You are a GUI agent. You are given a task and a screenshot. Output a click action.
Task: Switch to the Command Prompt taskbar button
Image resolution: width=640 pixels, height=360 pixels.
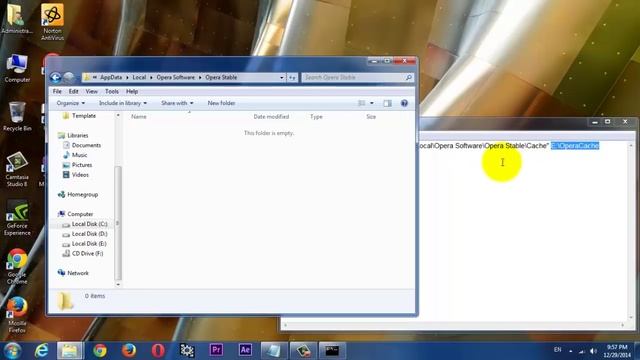(332, 351)
